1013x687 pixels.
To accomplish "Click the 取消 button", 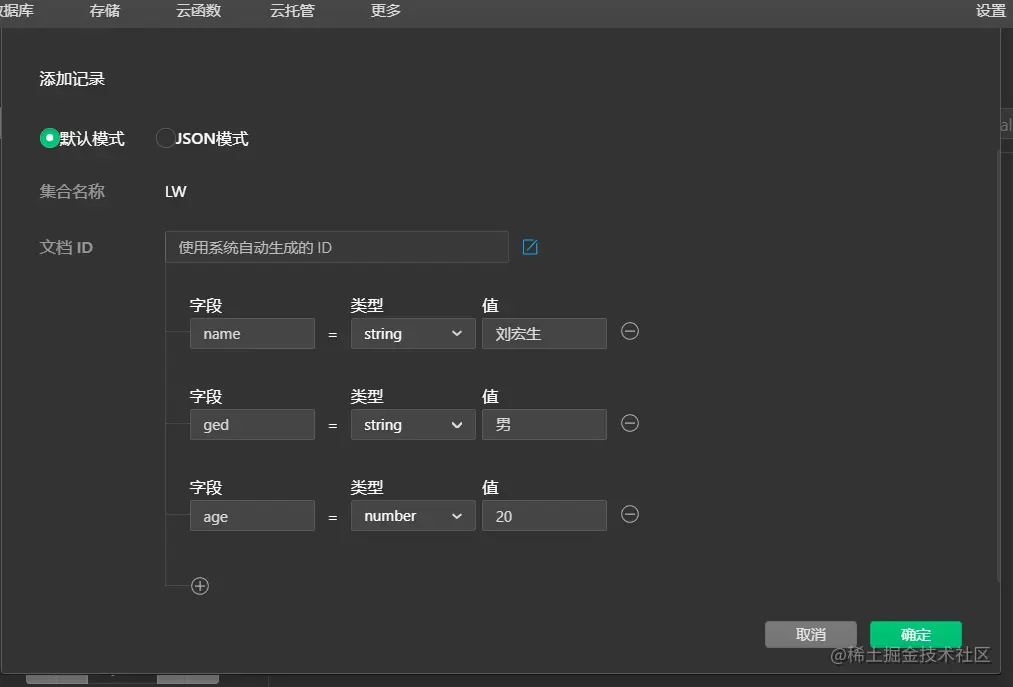I will [x=811, y=635].
